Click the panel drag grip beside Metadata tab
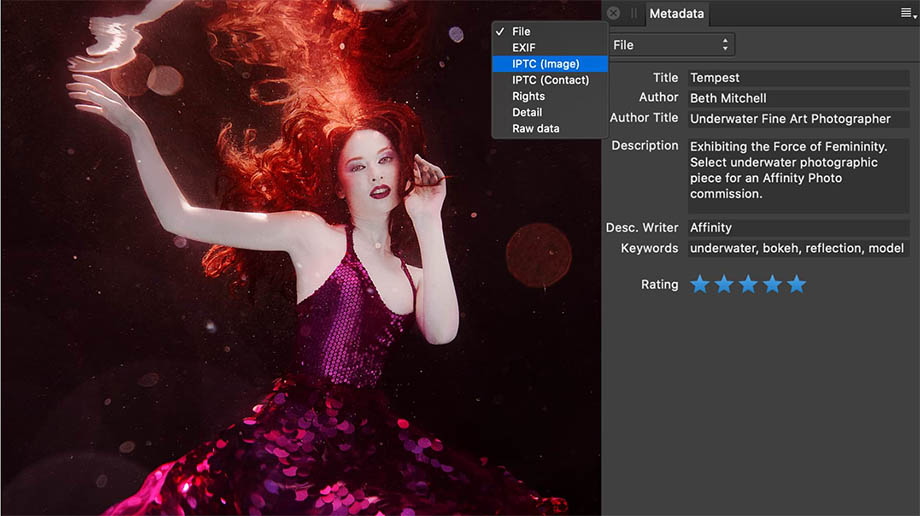 pos(633,14)
